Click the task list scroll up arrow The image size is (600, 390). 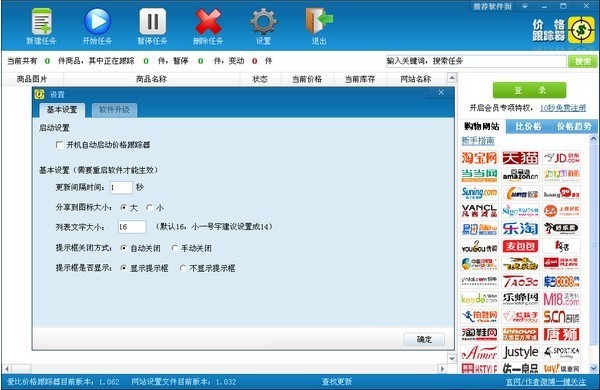click(452, 78)
